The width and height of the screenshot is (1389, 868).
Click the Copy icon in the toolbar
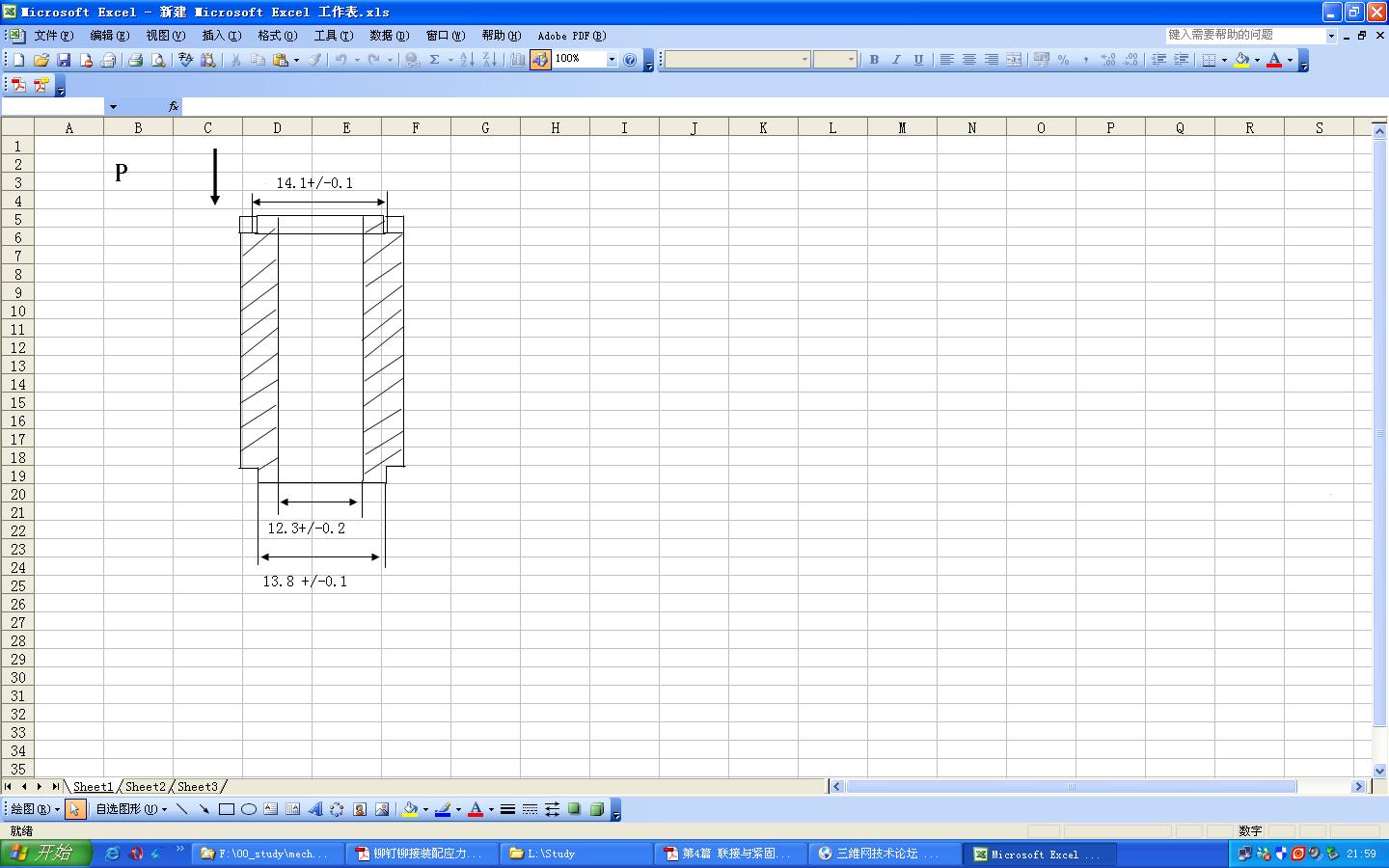(258, 60)
